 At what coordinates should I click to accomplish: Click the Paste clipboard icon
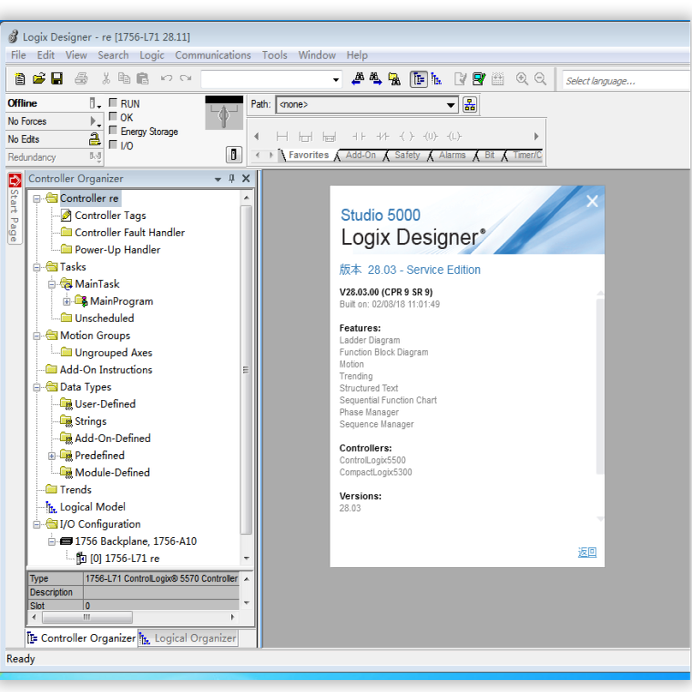click(143, 79)
